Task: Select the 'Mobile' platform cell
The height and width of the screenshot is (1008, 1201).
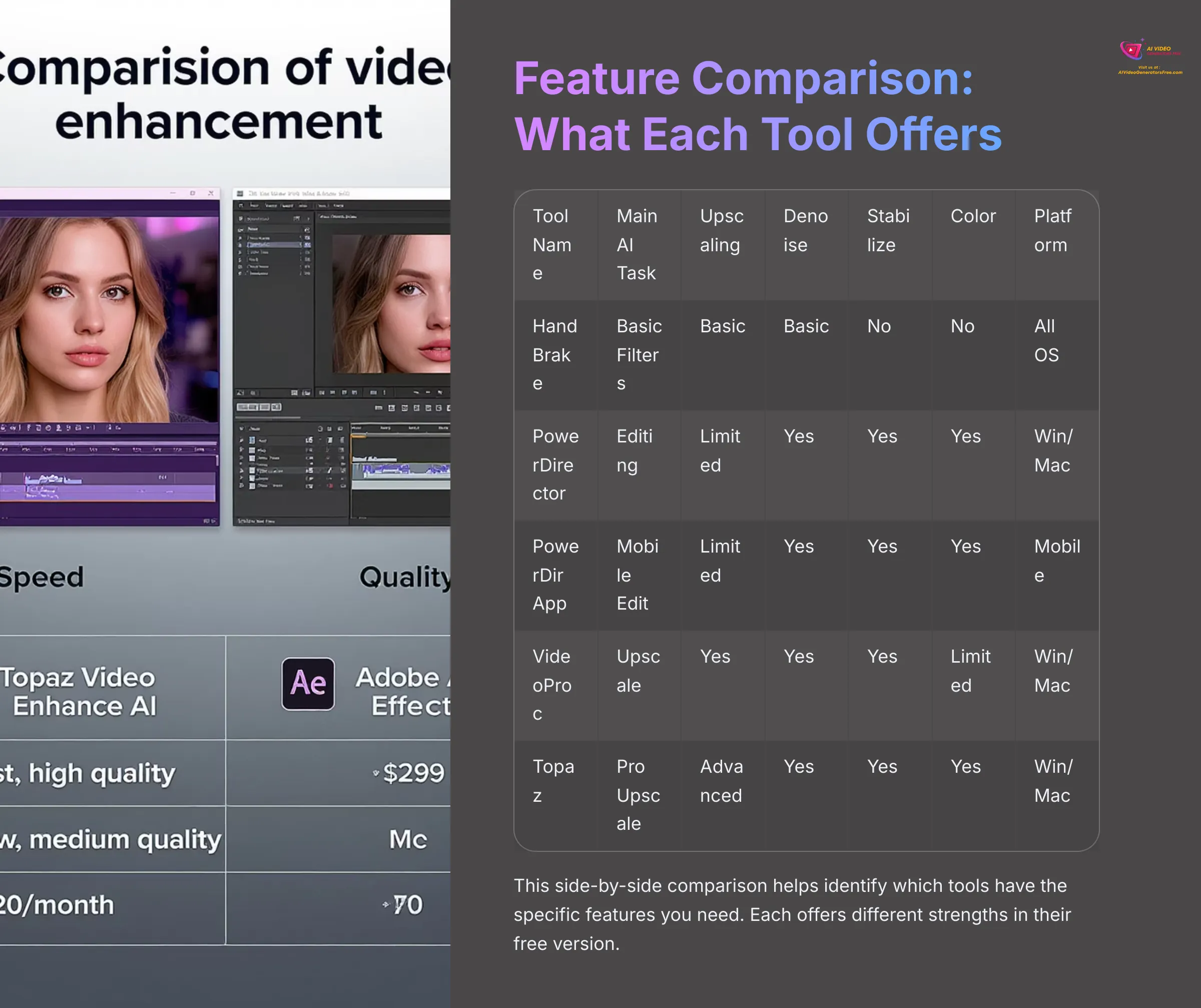Action: 1057,575
